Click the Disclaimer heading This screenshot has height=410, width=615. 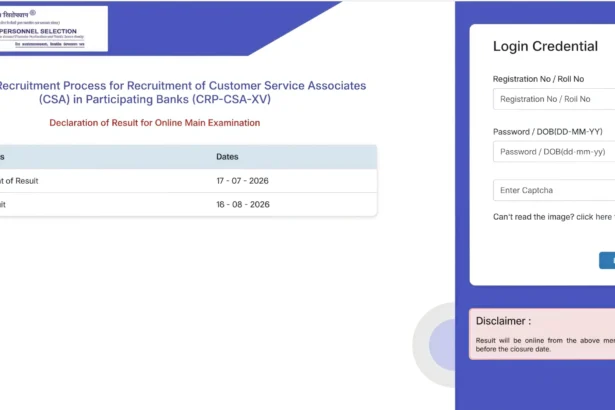click(x=503, y=321)
